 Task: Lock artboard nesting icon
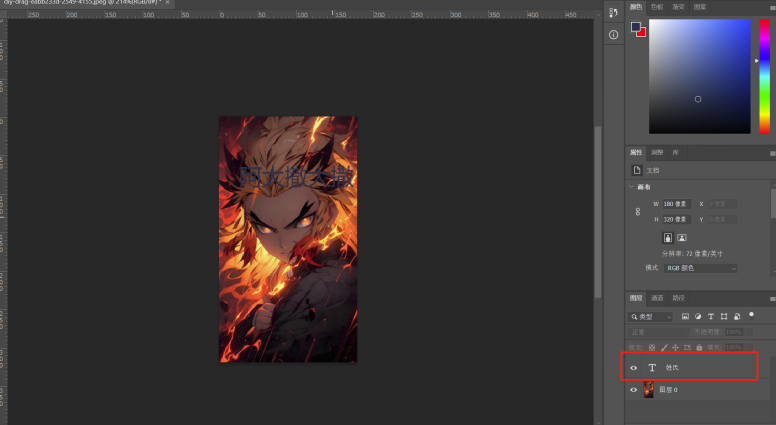[x=687, y=348]
